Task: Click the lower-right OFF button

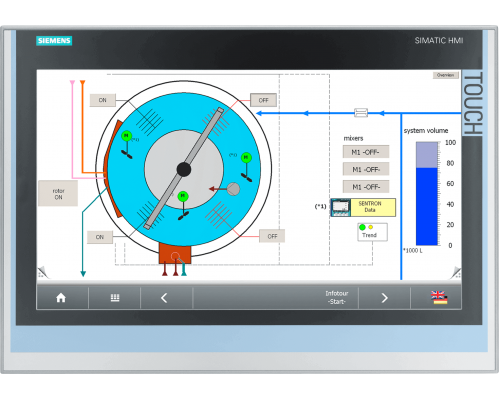Action: [x=272, y=236]
